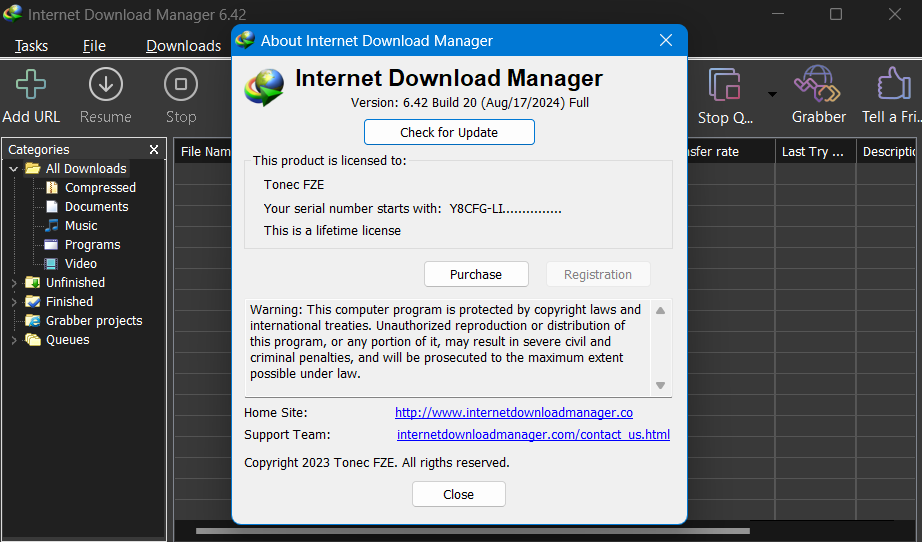Viewport: 922px width, 542px height.
Task: Open the Home Site link
Action: (514, 413)
